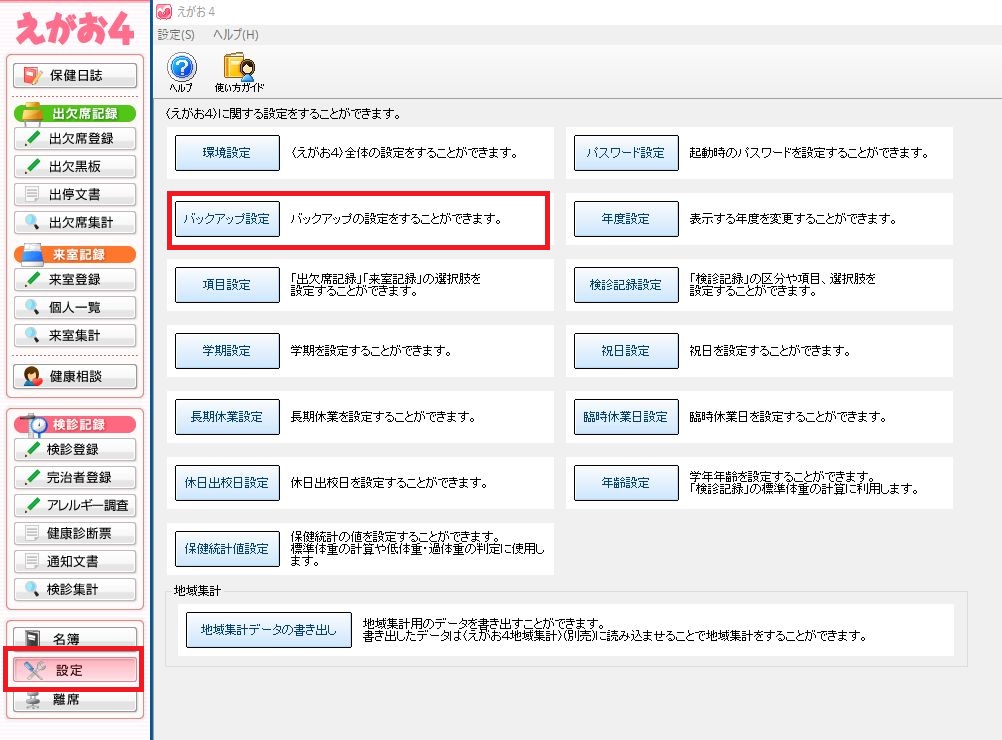This screenshot has width=1002, height=740.
Task: Click text 長期休業を設定することができます。
Action: pyautogui.click(x=383, y=417)
